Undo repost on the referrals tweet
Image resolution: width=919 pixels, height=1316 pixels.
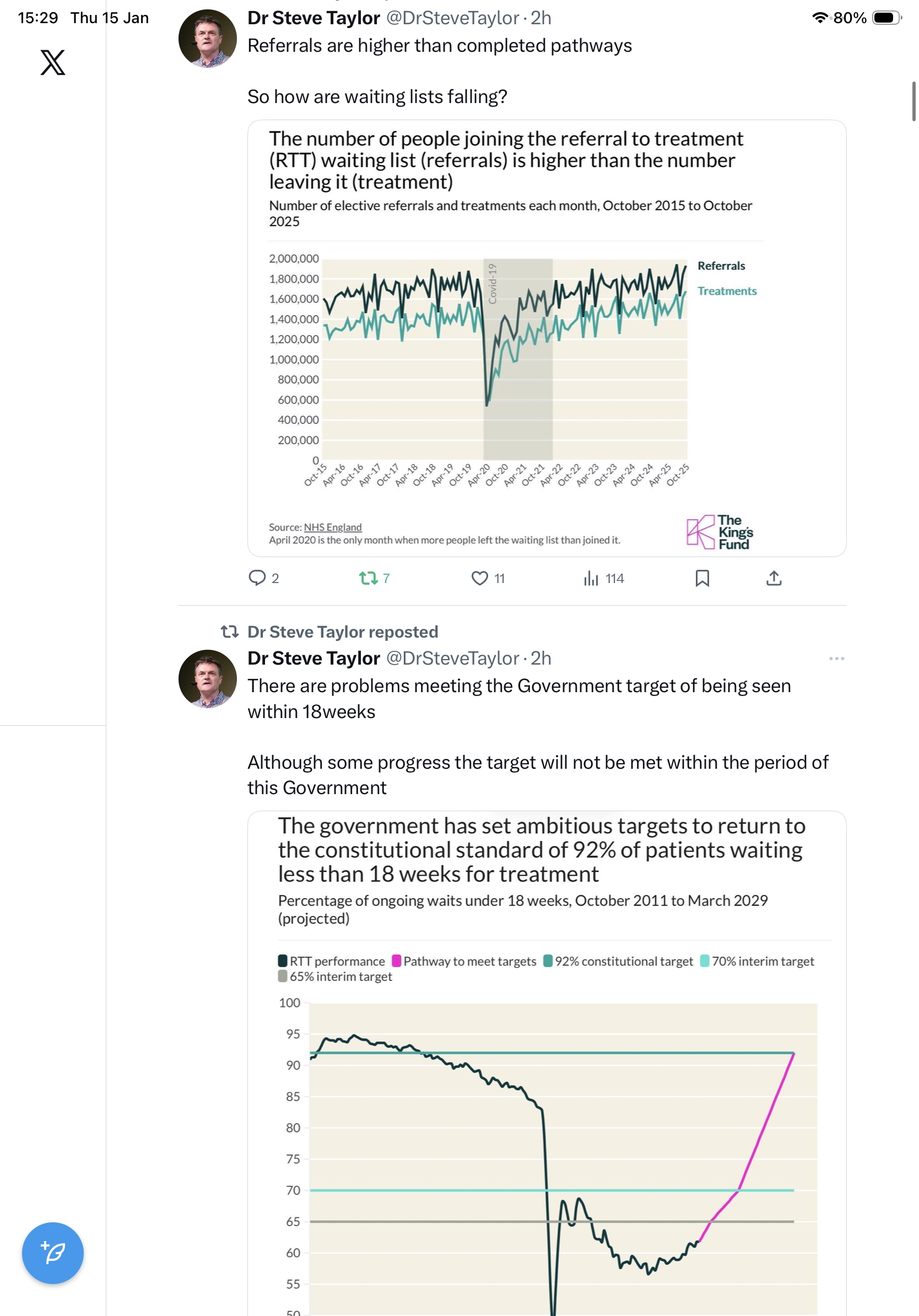(369, 578)
